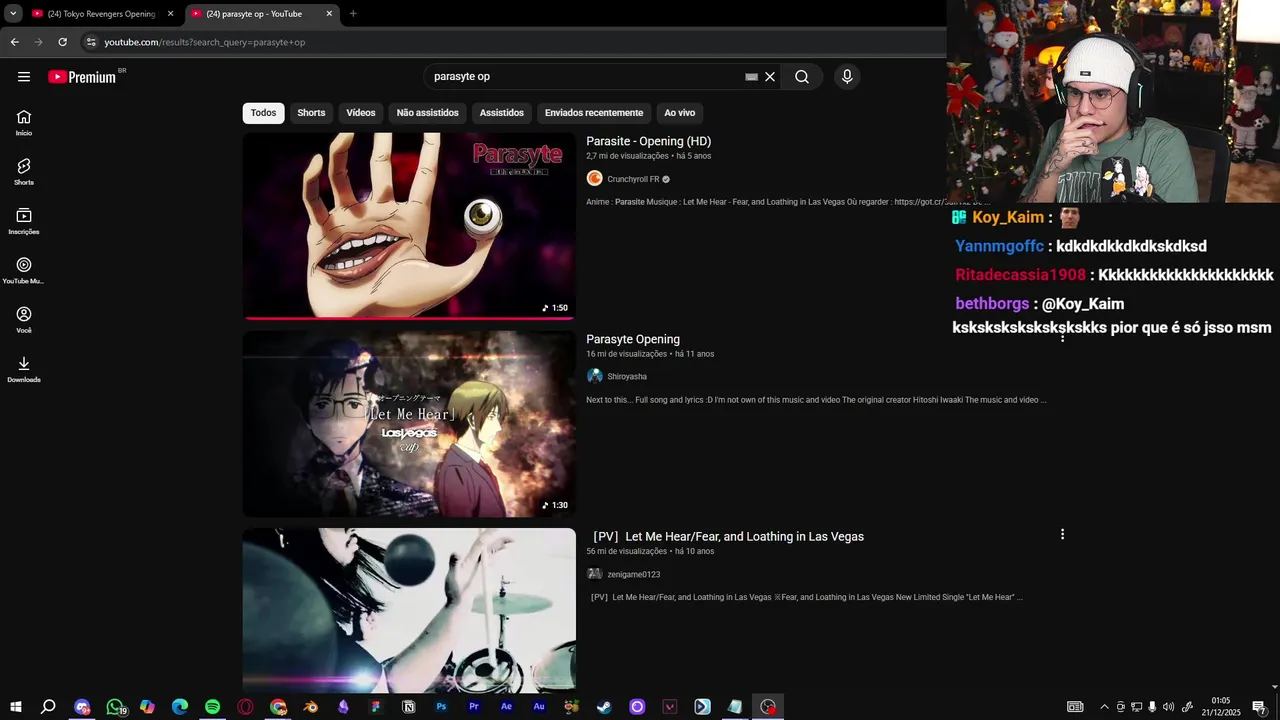Open Figma from the taskbar
Viewport: 1280px width, 720px height.
(x=376, y=707)
